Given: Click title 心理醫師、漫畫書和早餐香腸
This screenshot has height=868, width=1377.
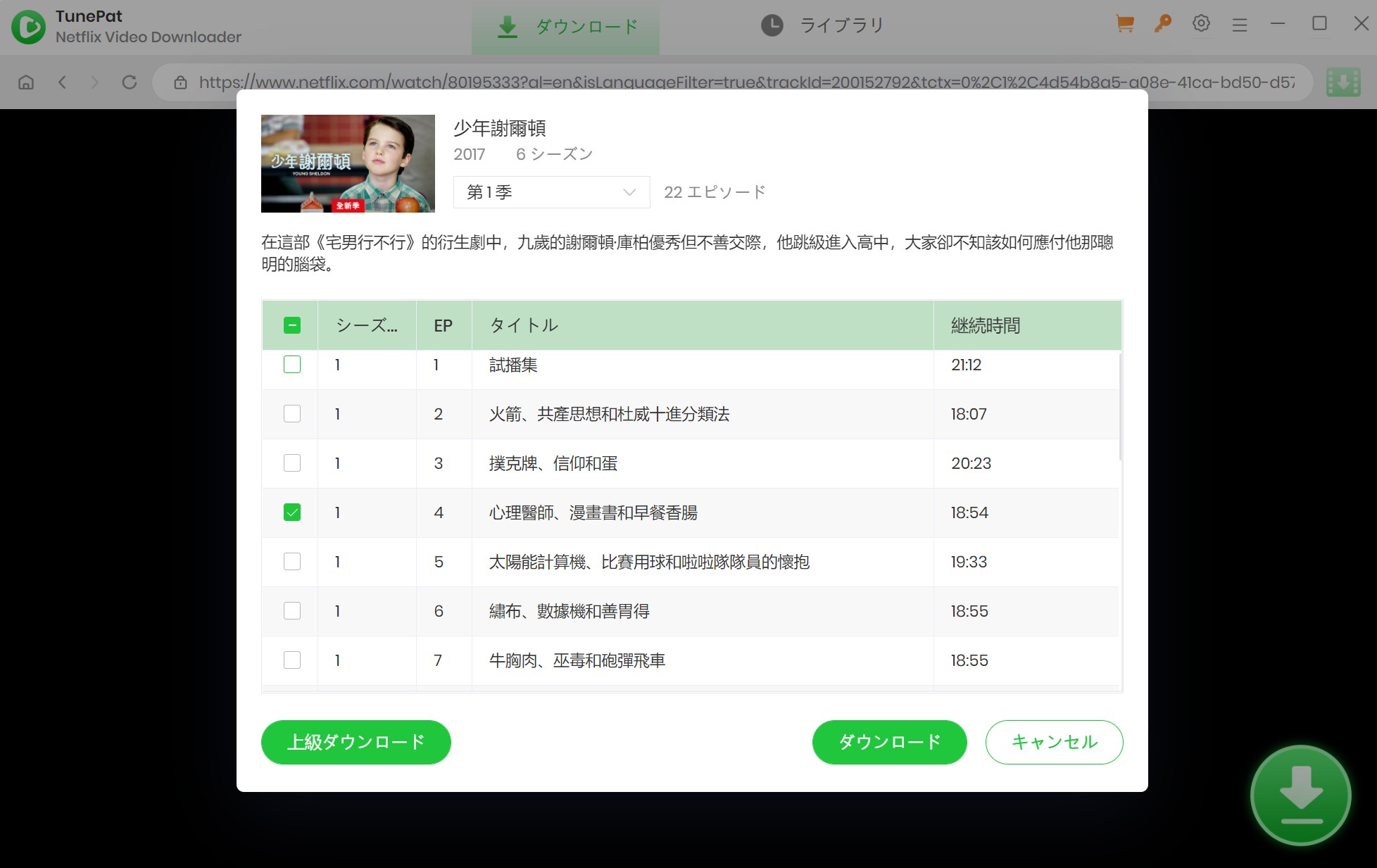Looking at the screenshot, I should [x=593, y=512].
